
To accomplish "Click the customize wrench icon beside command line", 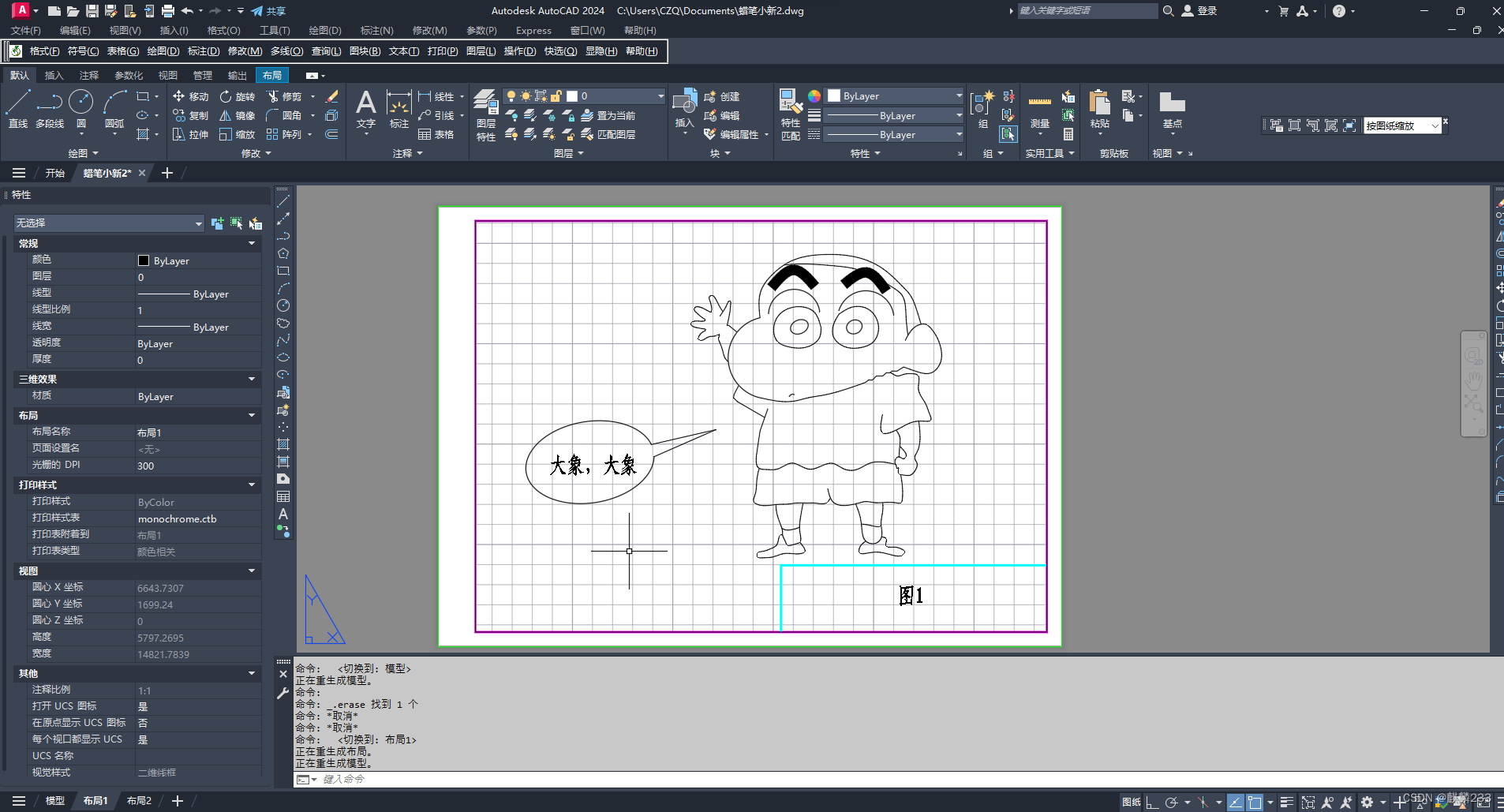I will coord(283,693).
